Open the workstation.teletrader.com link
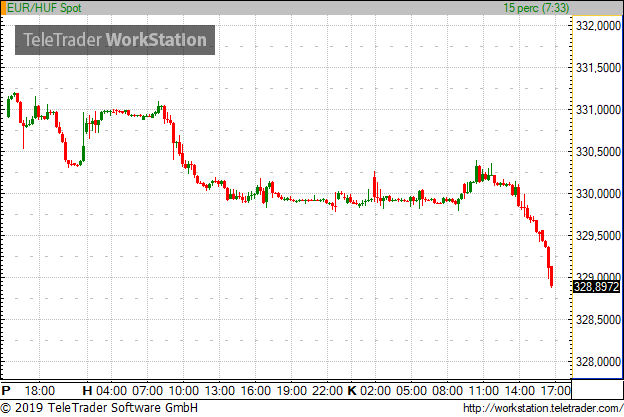624x417 pixels. (x=543, y=408)
